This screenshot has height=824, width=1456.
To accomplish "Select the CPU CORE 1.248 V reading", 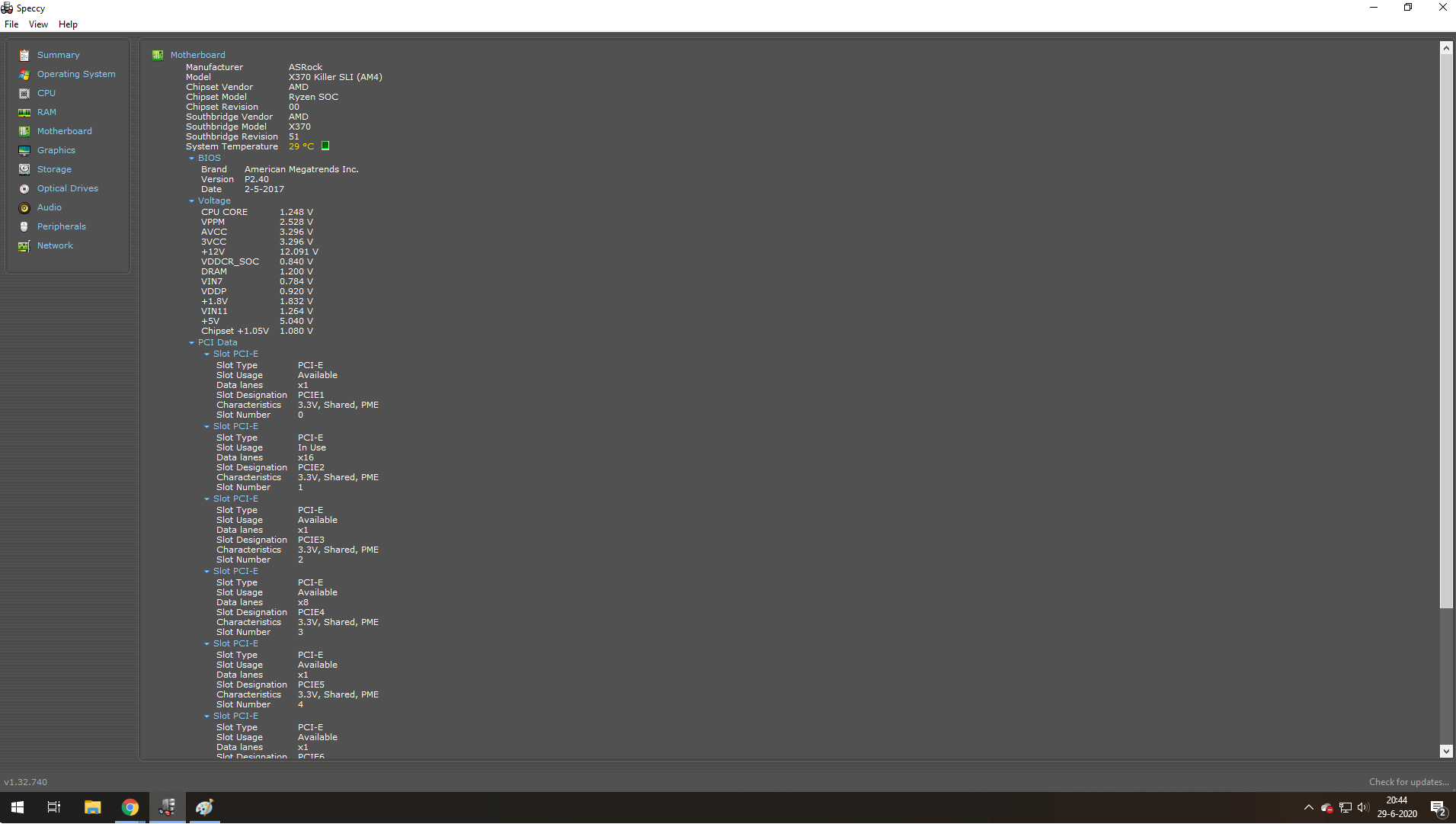I will (296, 212).
